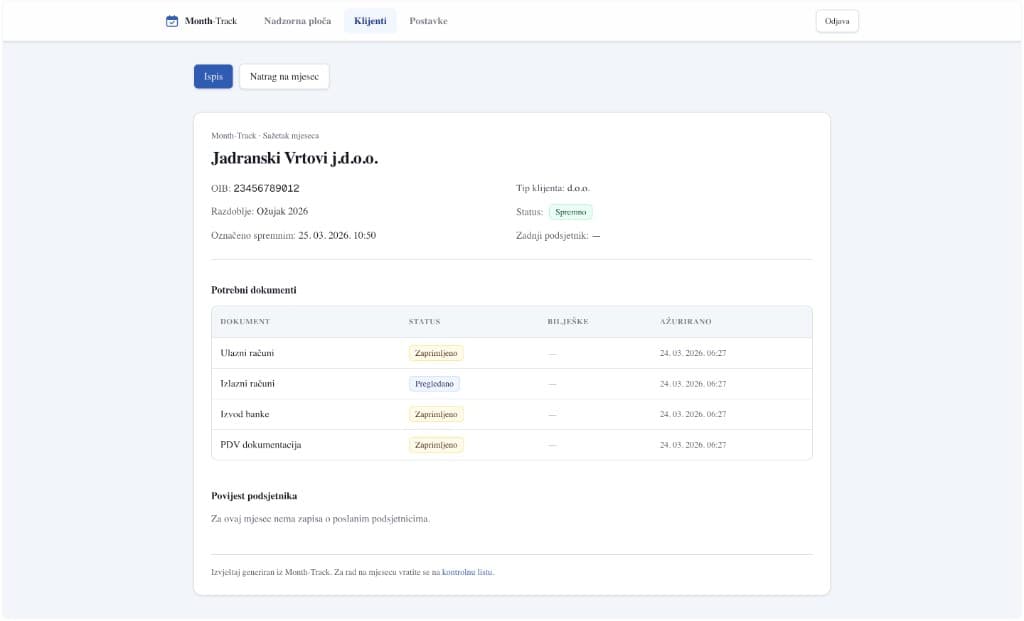1024x621 pixels.
Task: Open the Postavke section
Action: (429, 19)
